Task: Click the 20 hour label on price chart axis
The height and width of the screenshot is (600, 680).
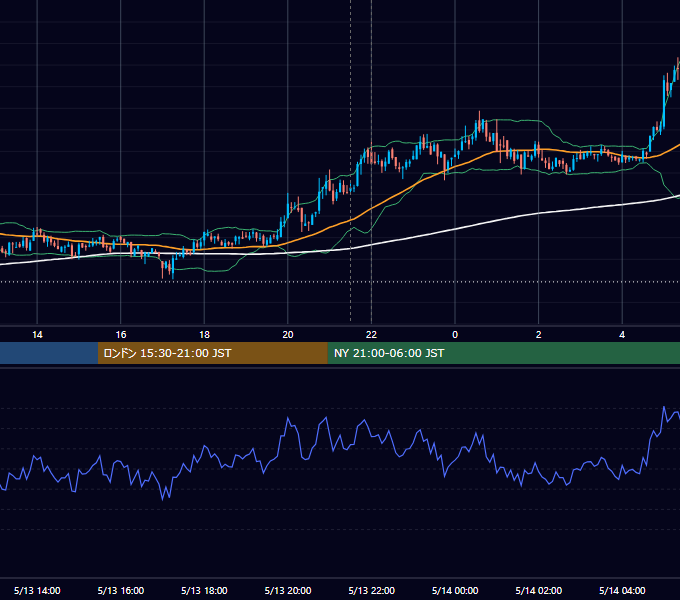Action: tap(288, 335)
